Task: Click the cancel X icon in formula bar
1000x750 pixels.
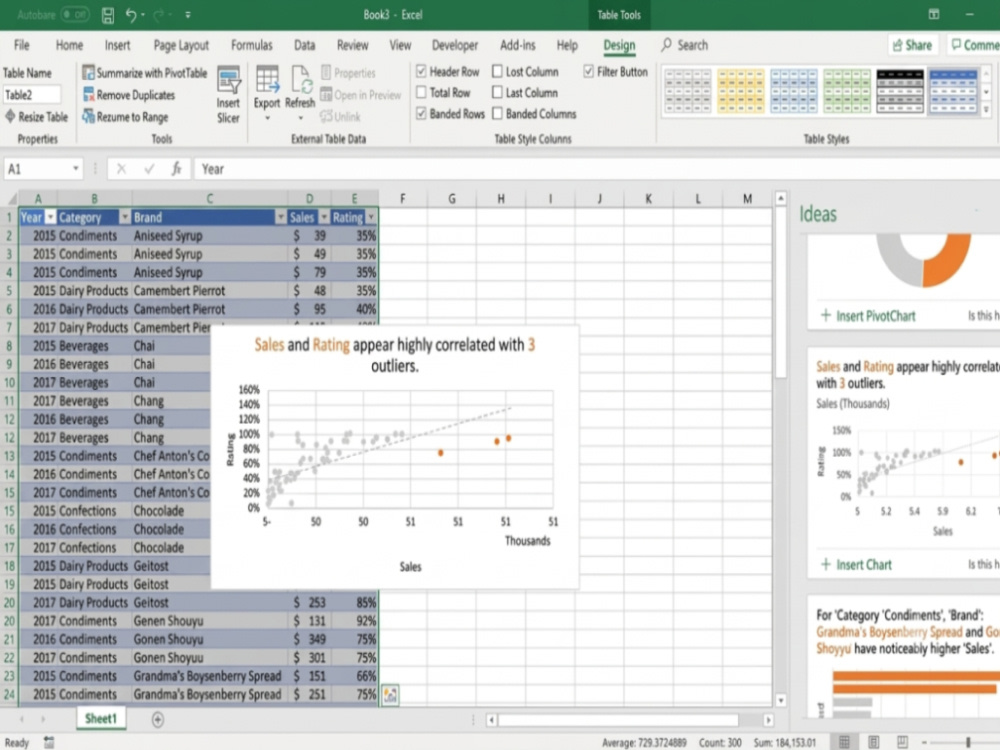Action: point(121,169)
